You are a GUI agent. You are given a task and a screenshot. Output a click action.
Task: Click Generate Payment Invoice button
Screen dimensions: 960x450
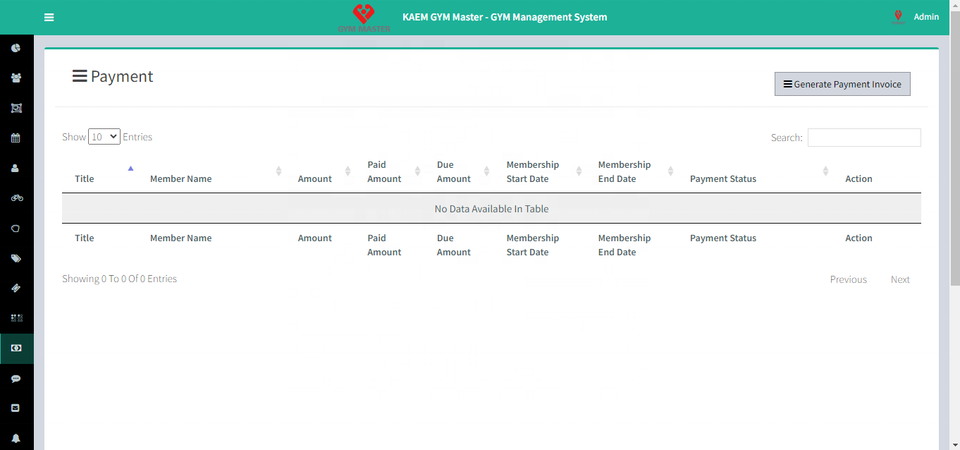point(842,85)
